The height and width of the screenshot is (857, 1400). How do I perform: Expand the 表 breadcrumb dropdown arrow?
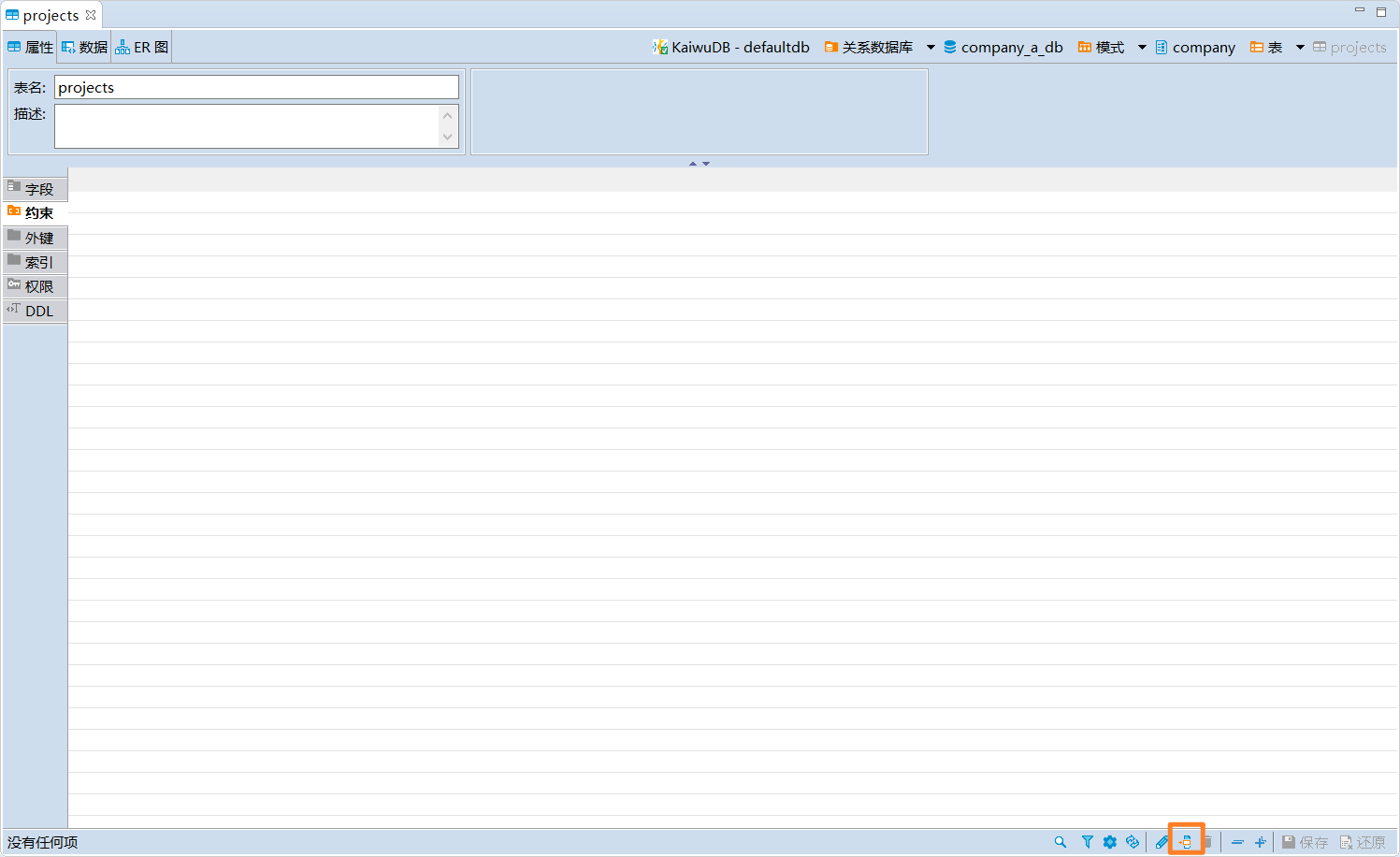tap(1300, 48)
